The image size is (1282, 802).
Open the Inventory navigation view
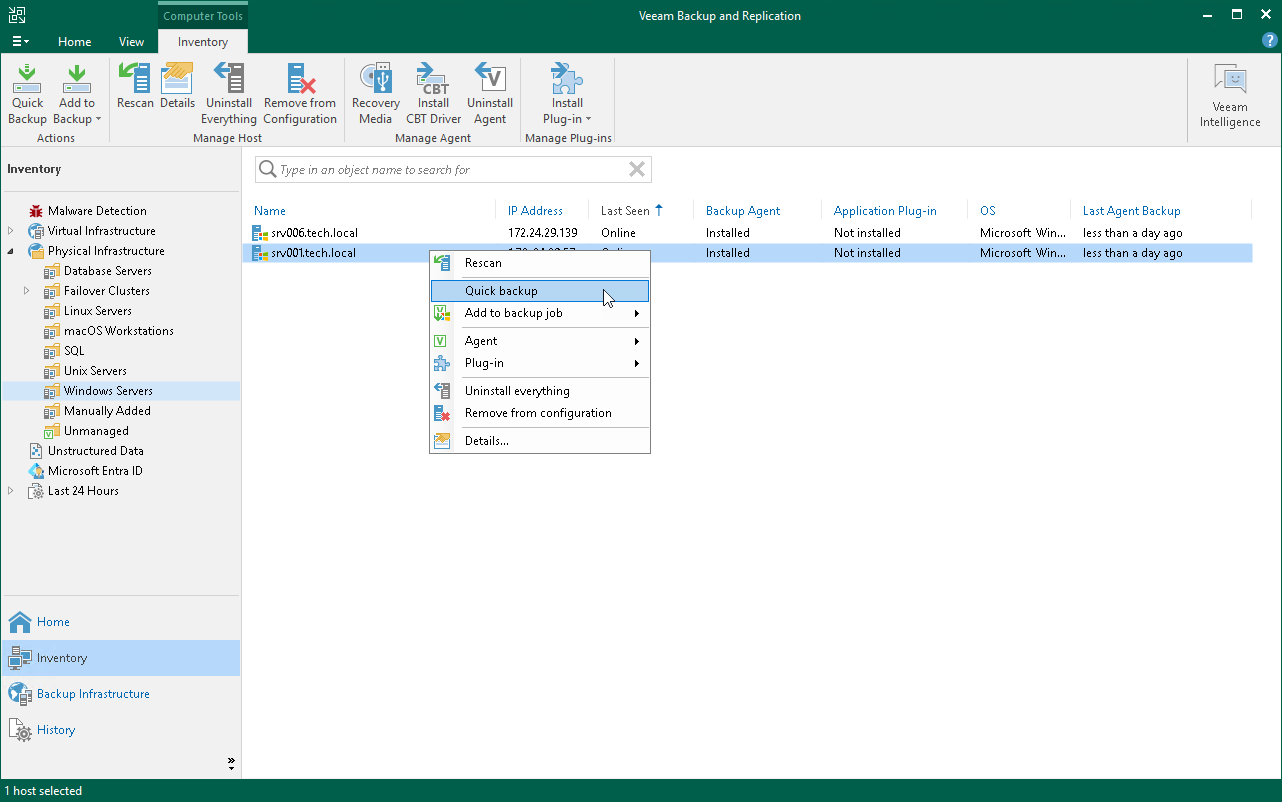121,658
